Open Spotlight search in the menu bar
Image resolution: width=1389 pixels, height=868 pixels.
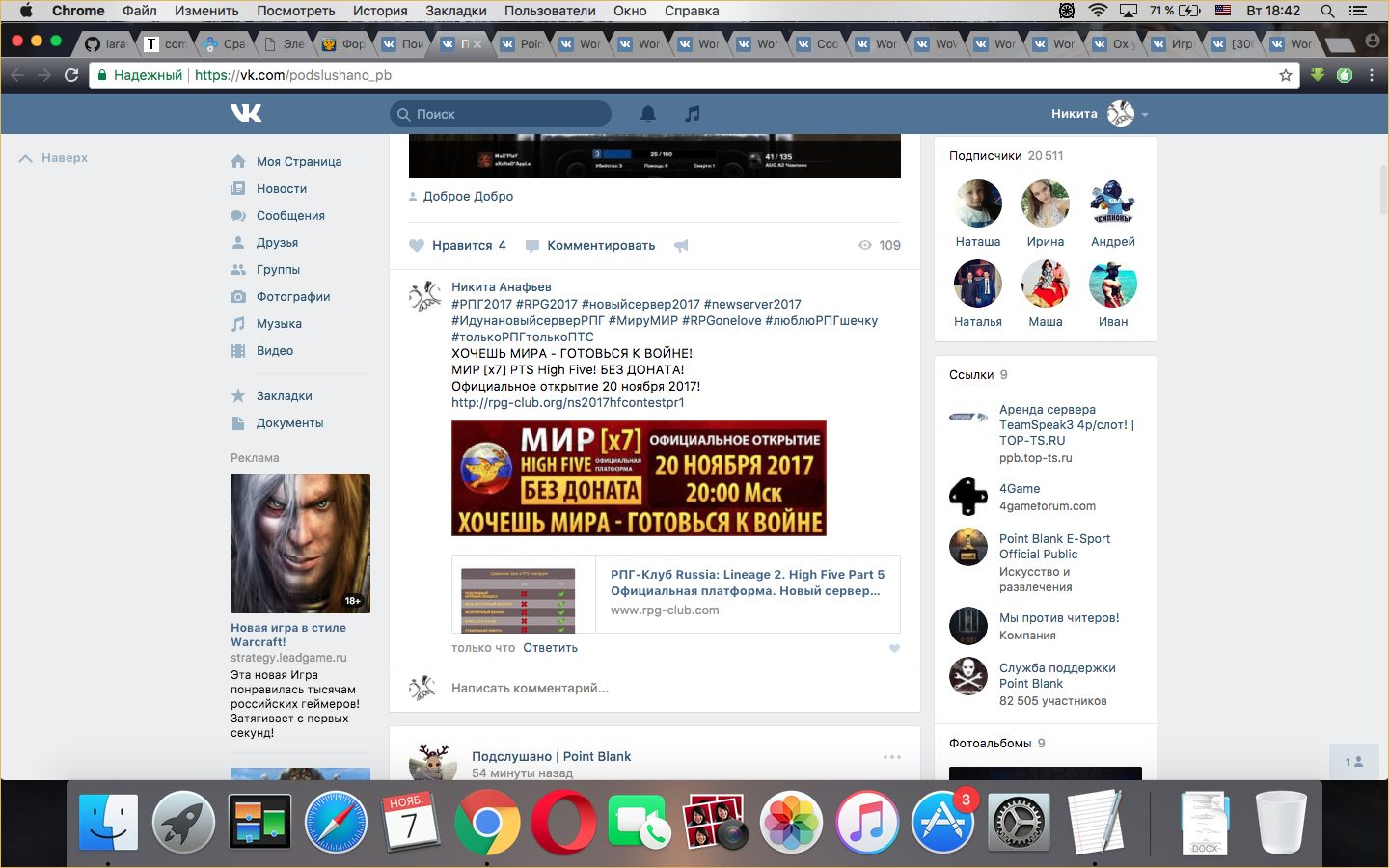coord(1328,11)
